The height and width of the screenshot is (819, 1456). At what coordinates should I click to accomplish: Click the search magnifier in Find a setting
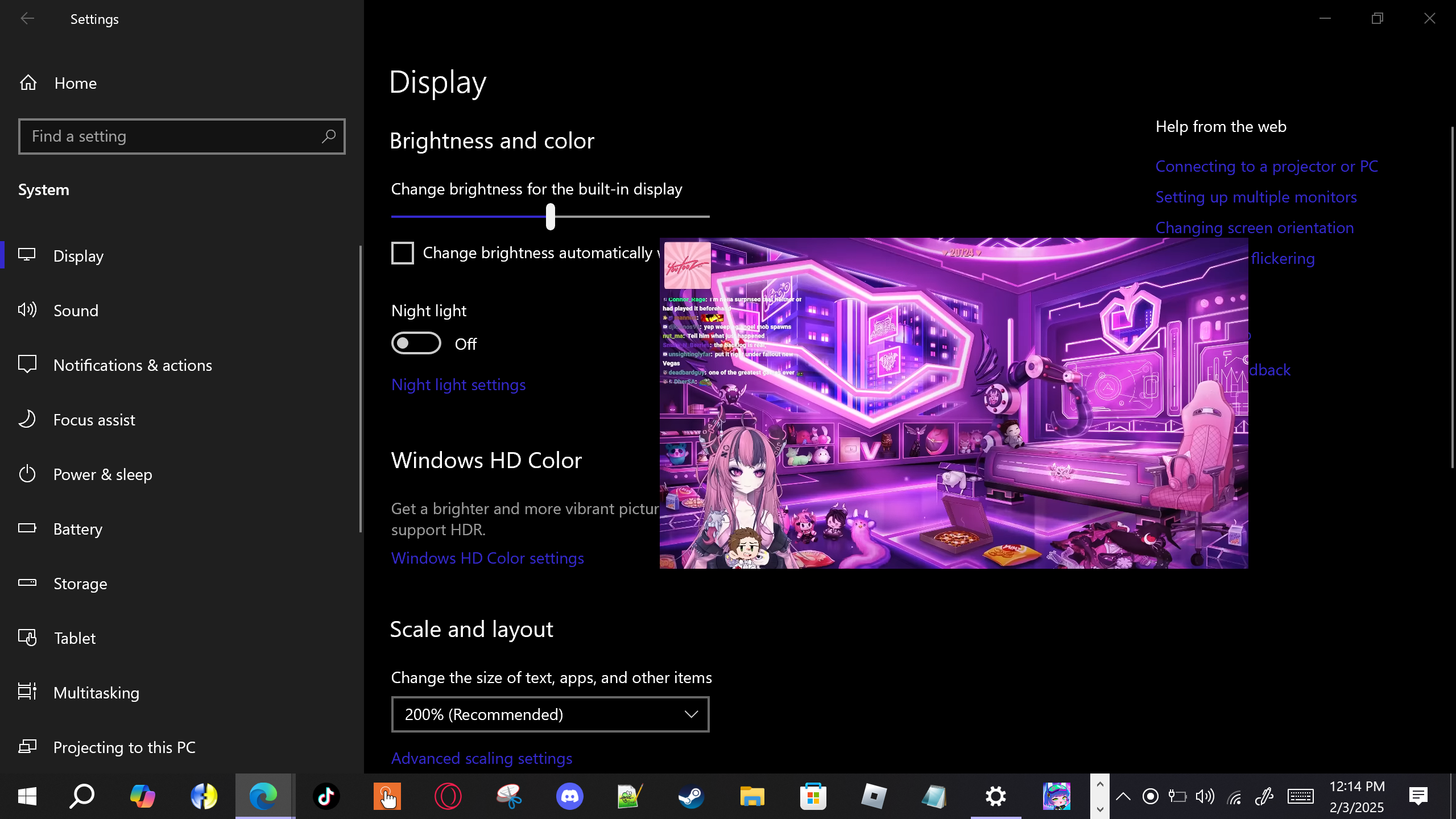point(328,136)
